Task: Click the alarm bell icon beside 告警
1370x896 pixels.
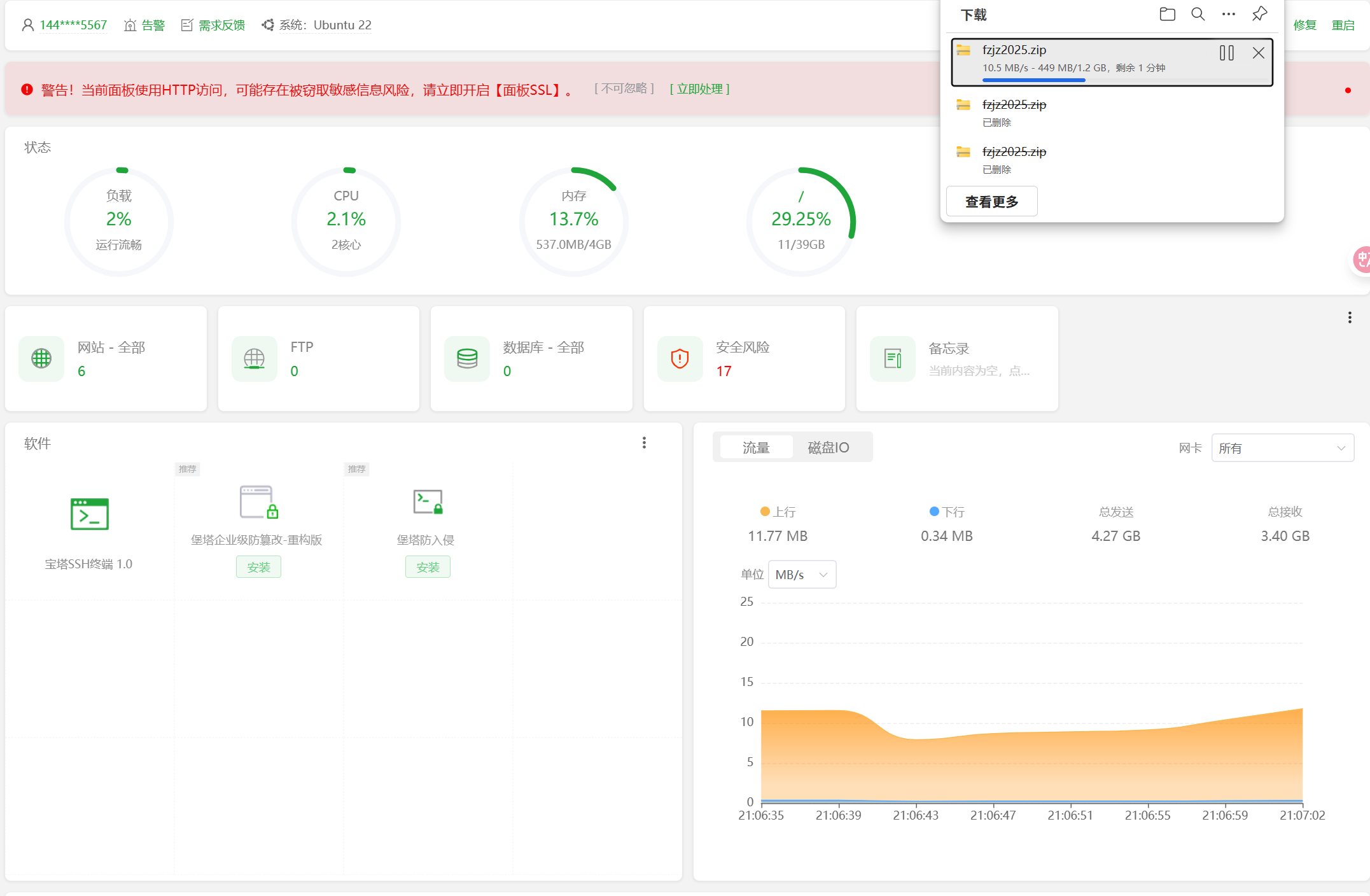Action: (130, 25)
